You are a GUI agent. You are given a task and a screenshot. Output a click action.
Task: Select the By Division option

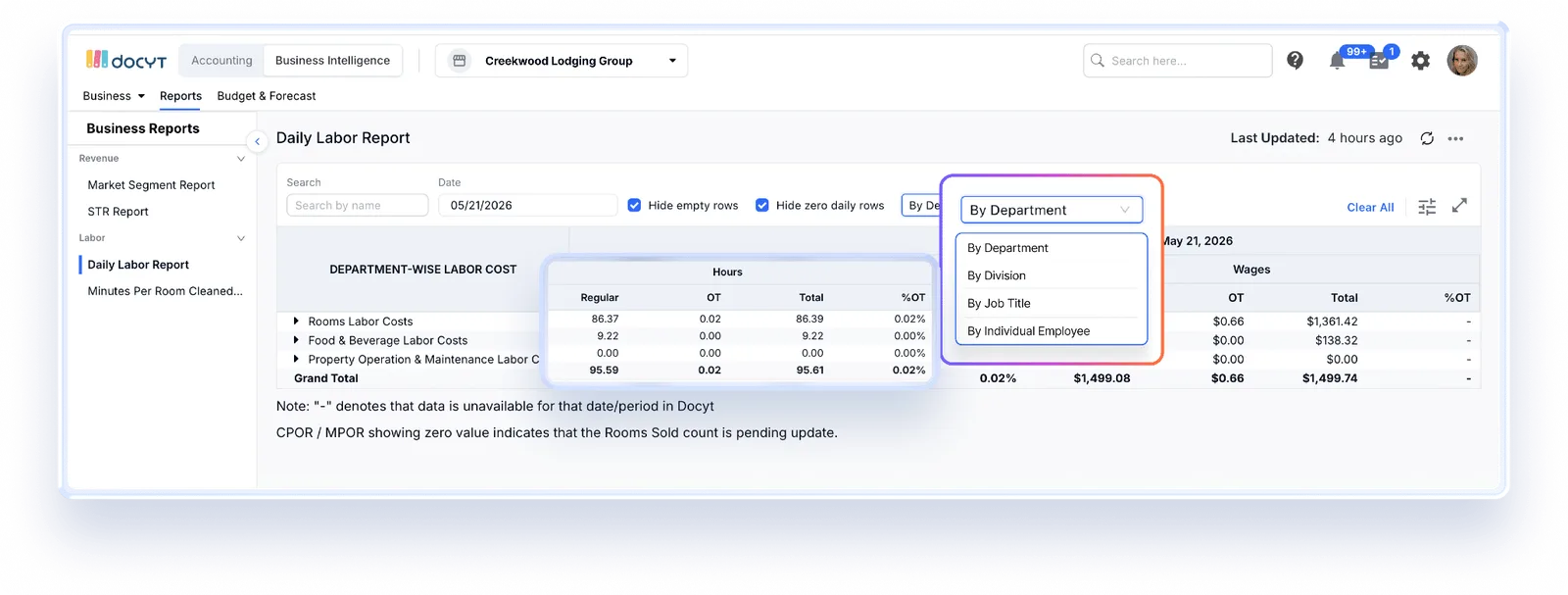tap(1051, 275)
